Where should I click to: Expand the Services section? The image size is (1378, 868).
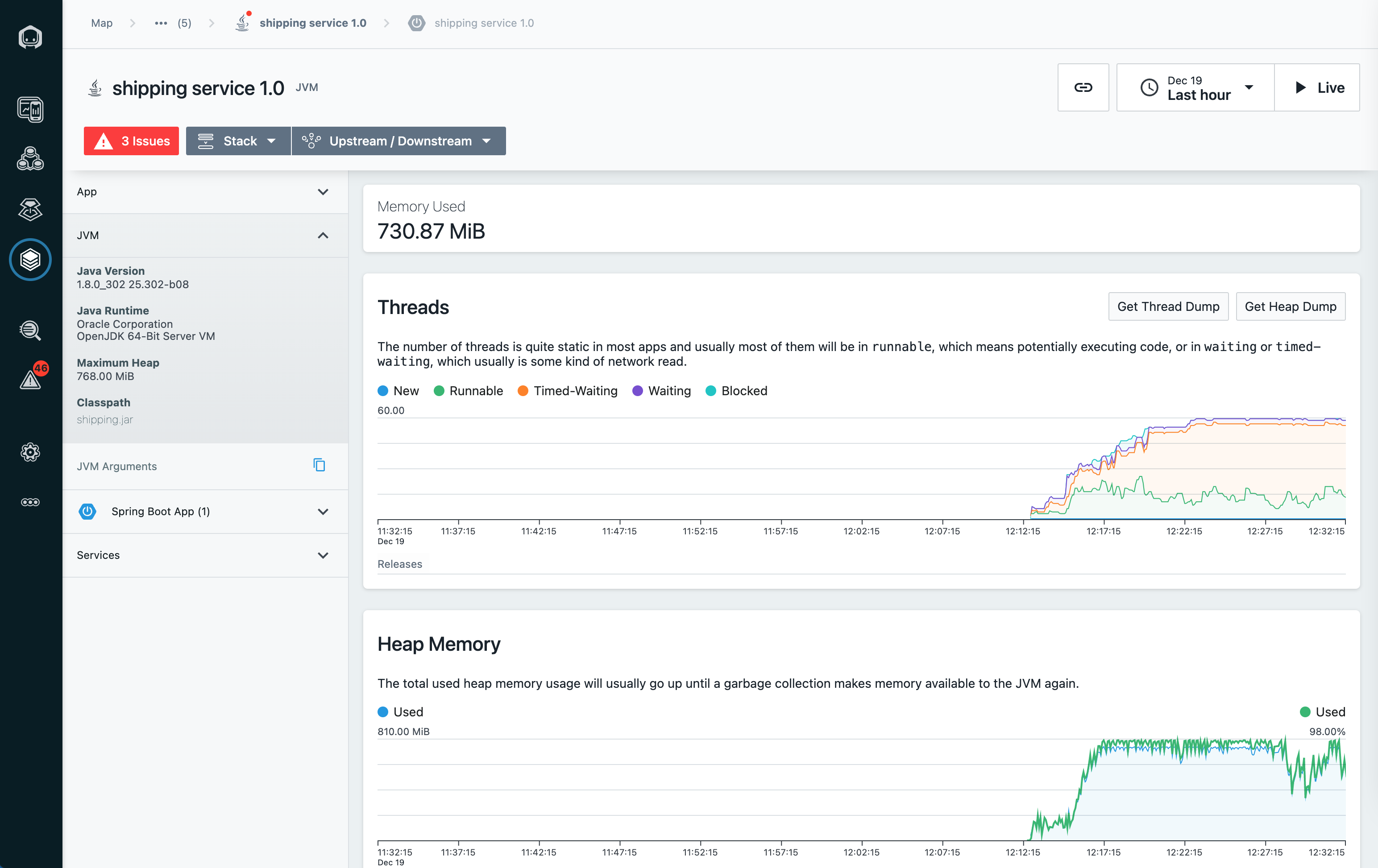pos(205,555)
